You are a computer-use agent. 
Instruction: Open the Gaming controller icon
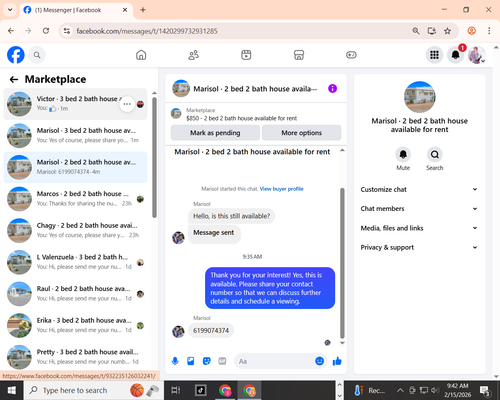point(351,55)
